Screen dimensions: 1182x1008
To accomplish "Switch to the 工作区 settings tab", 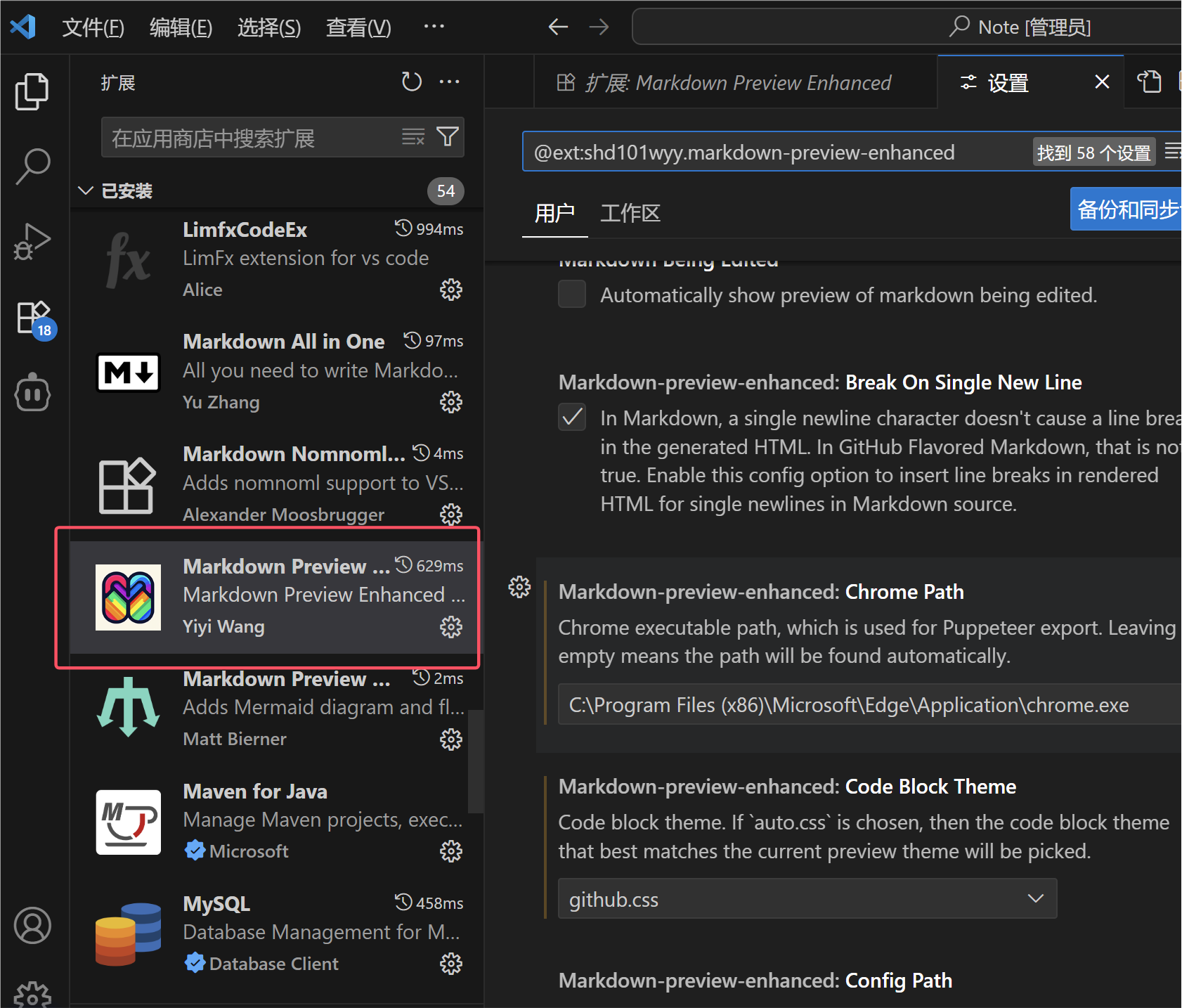I will (x=629, y=213).
